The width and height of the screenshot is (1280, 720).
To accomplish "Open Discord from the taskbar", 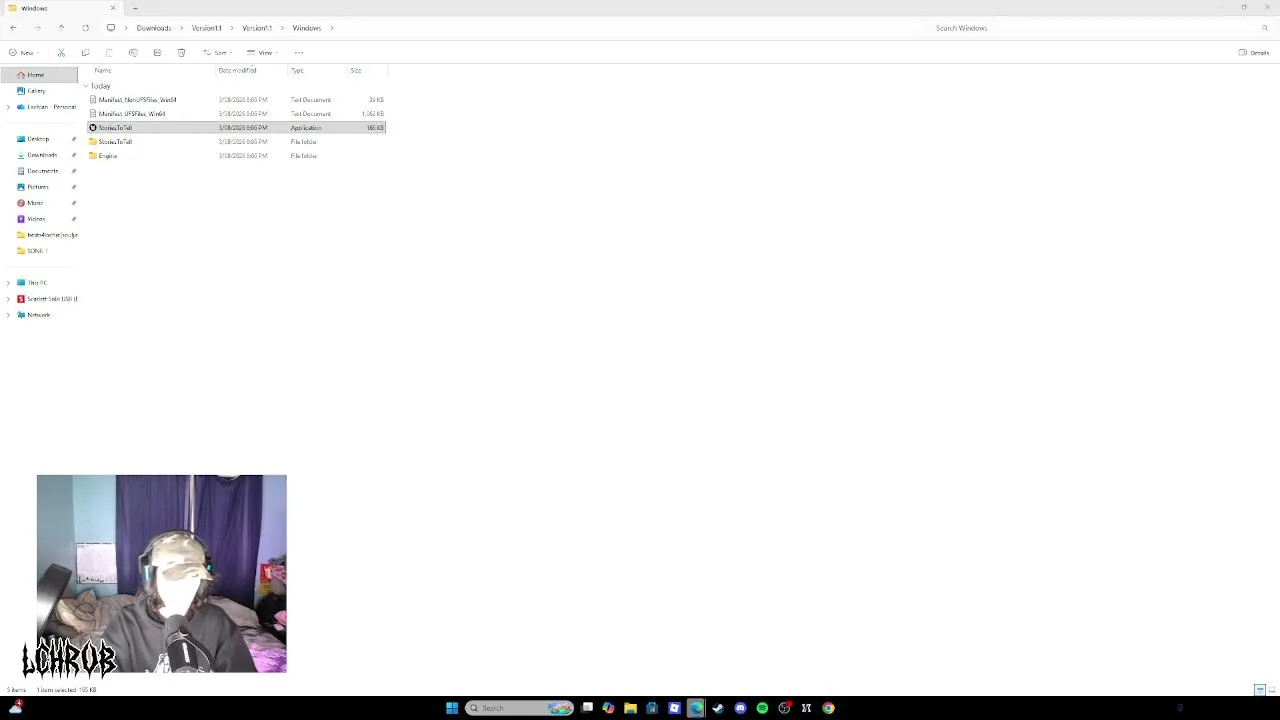I will [x=740, y=708].
